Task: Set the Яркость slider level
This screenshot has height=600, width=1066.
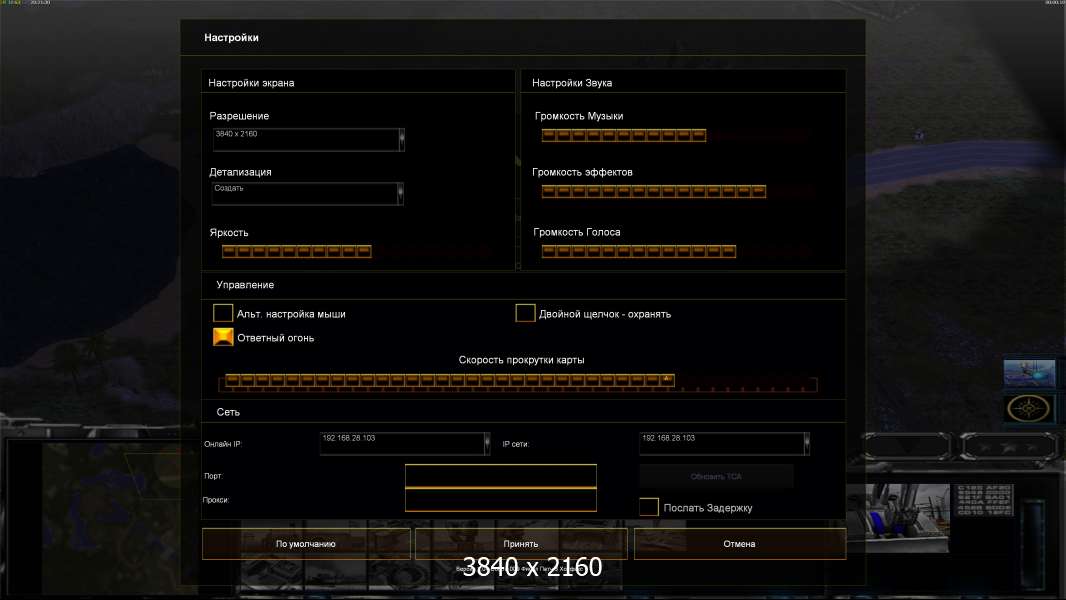Action: point(296,252)
